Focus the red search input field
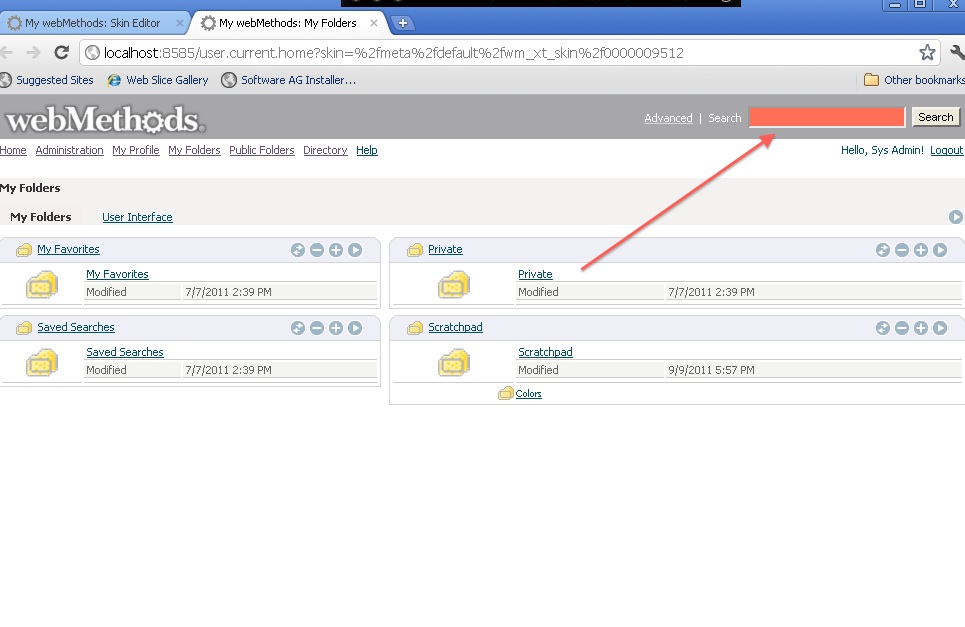Viewport: 965px width, 627px height. click(827, 117)
